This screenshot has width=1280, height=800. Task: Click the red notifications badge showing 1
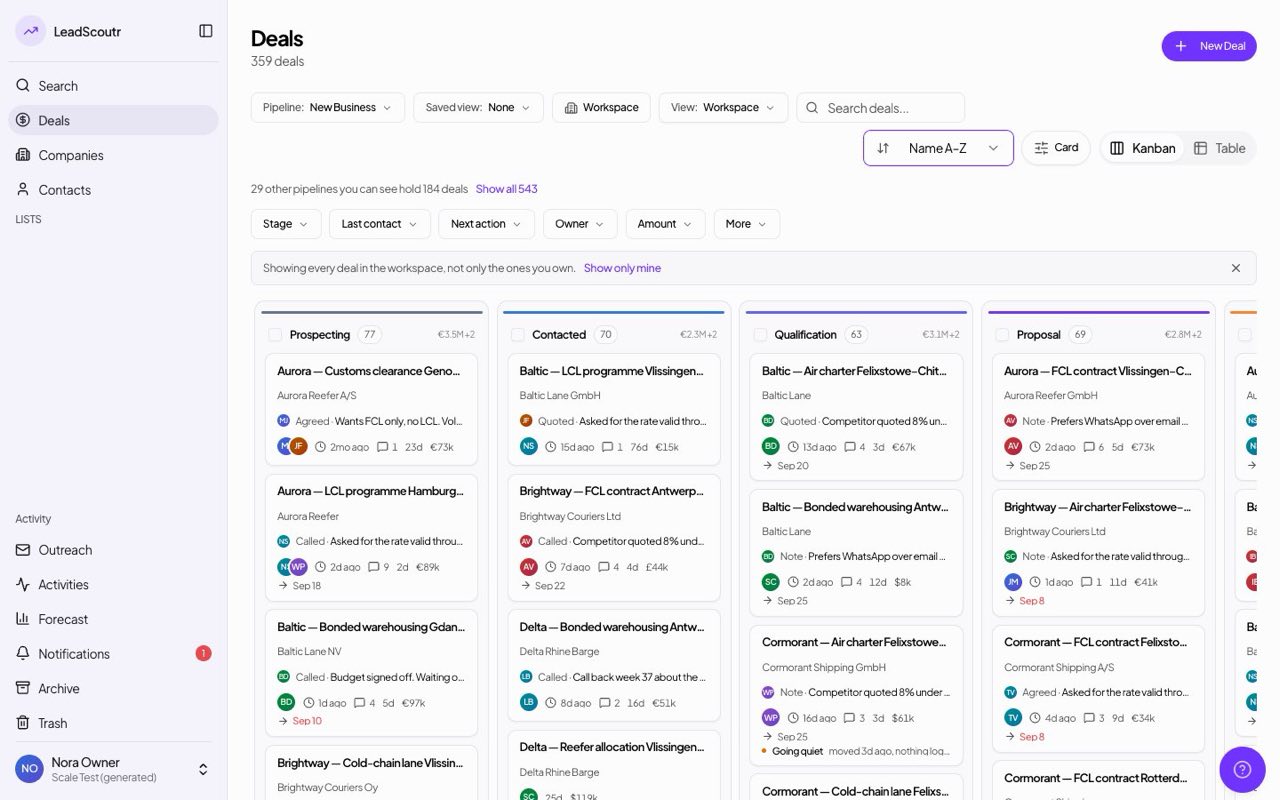203,653
